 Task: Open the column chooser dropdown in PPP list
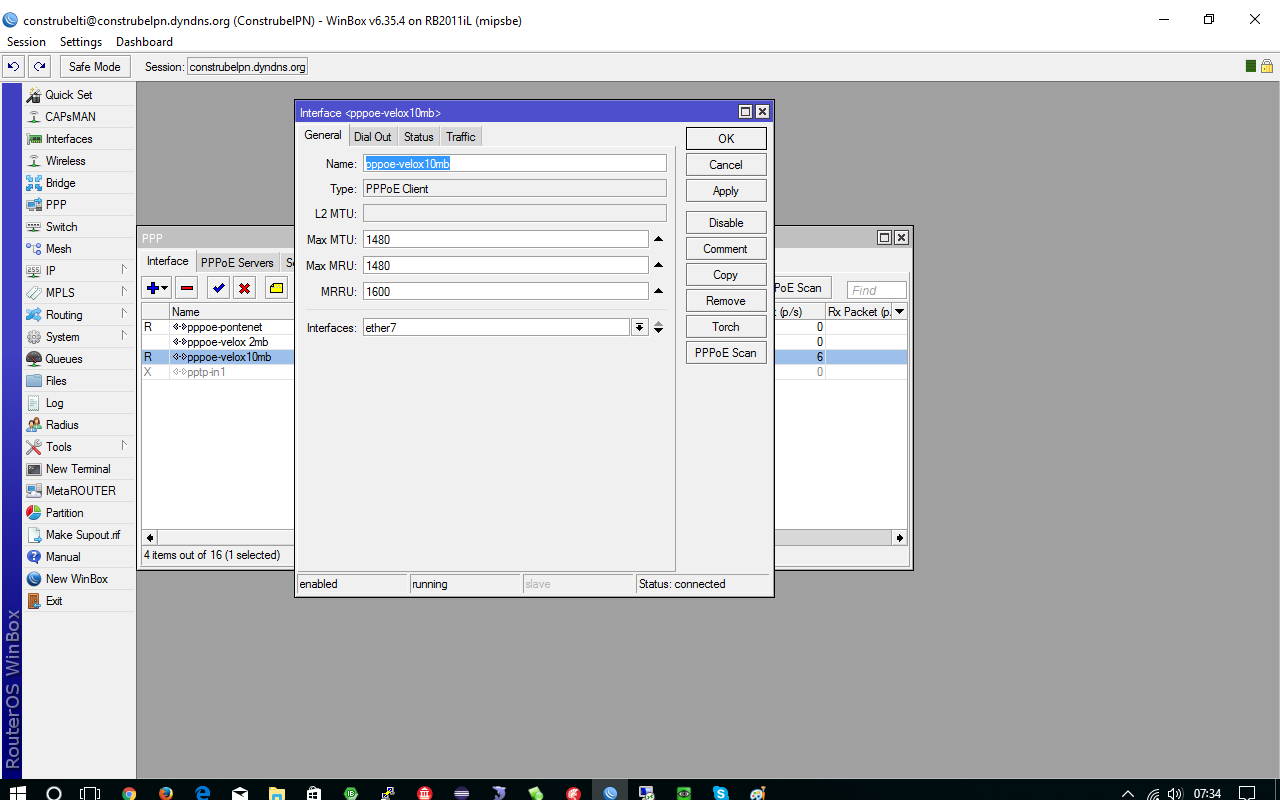click(x=899, y=312)
